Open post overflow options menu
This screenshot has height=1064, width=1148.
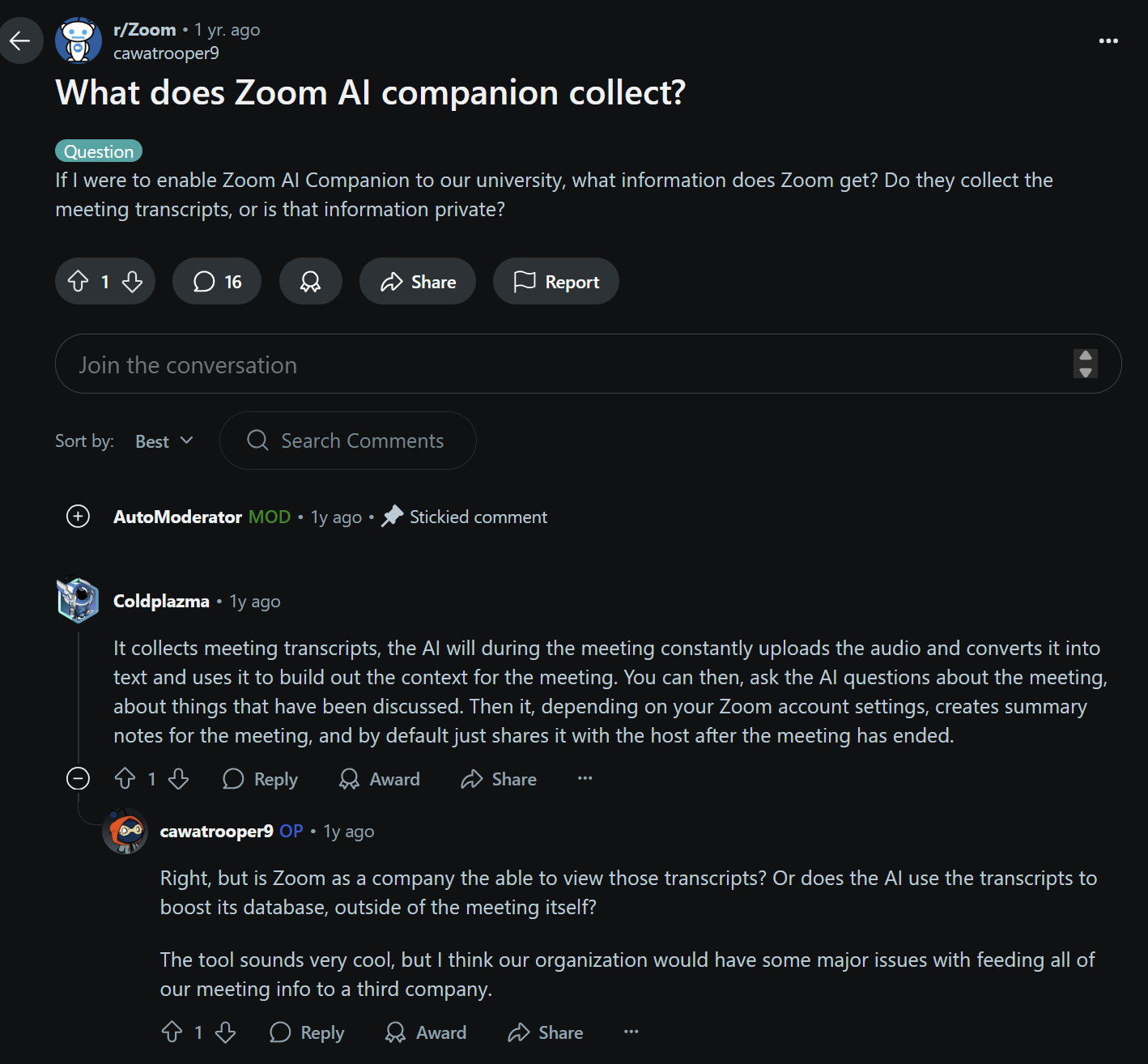(x=1108, y=40)
